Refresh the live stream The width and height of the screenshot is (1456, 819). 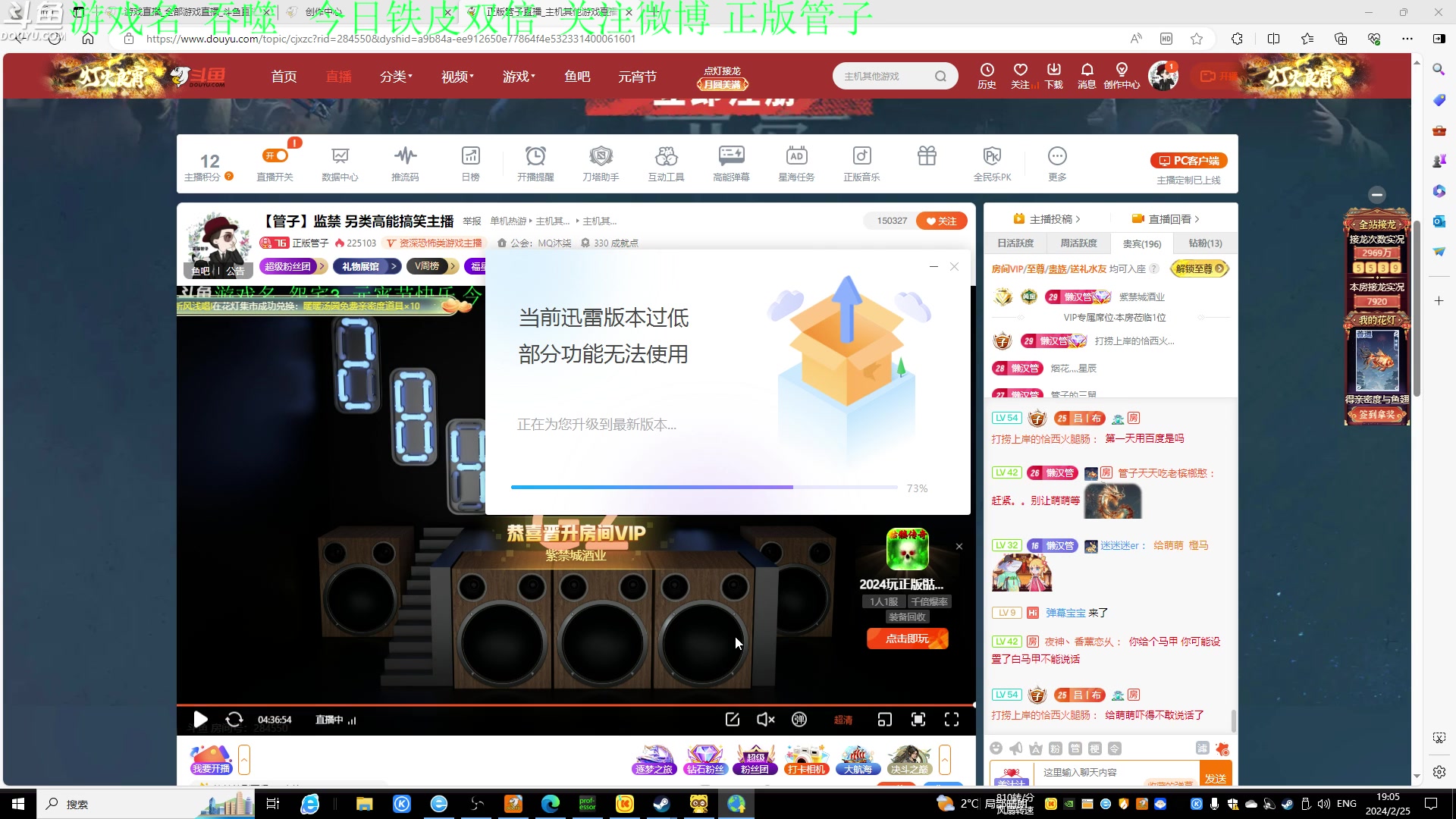click(234, 719)
